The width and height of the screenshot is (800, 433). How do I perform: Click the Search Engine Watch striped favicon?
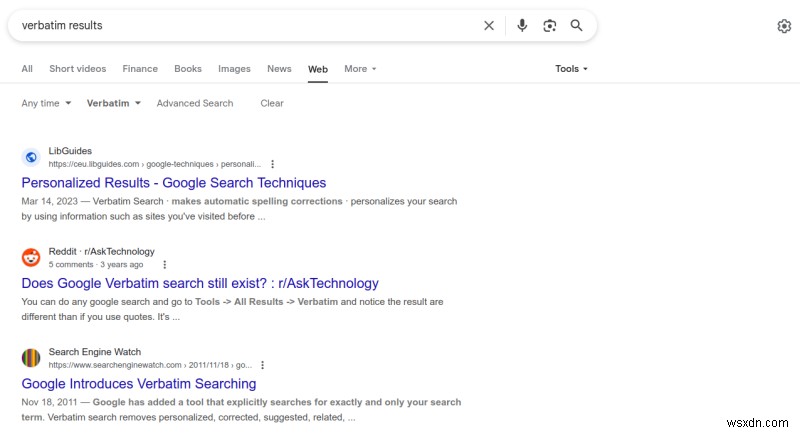click(31, 358)
